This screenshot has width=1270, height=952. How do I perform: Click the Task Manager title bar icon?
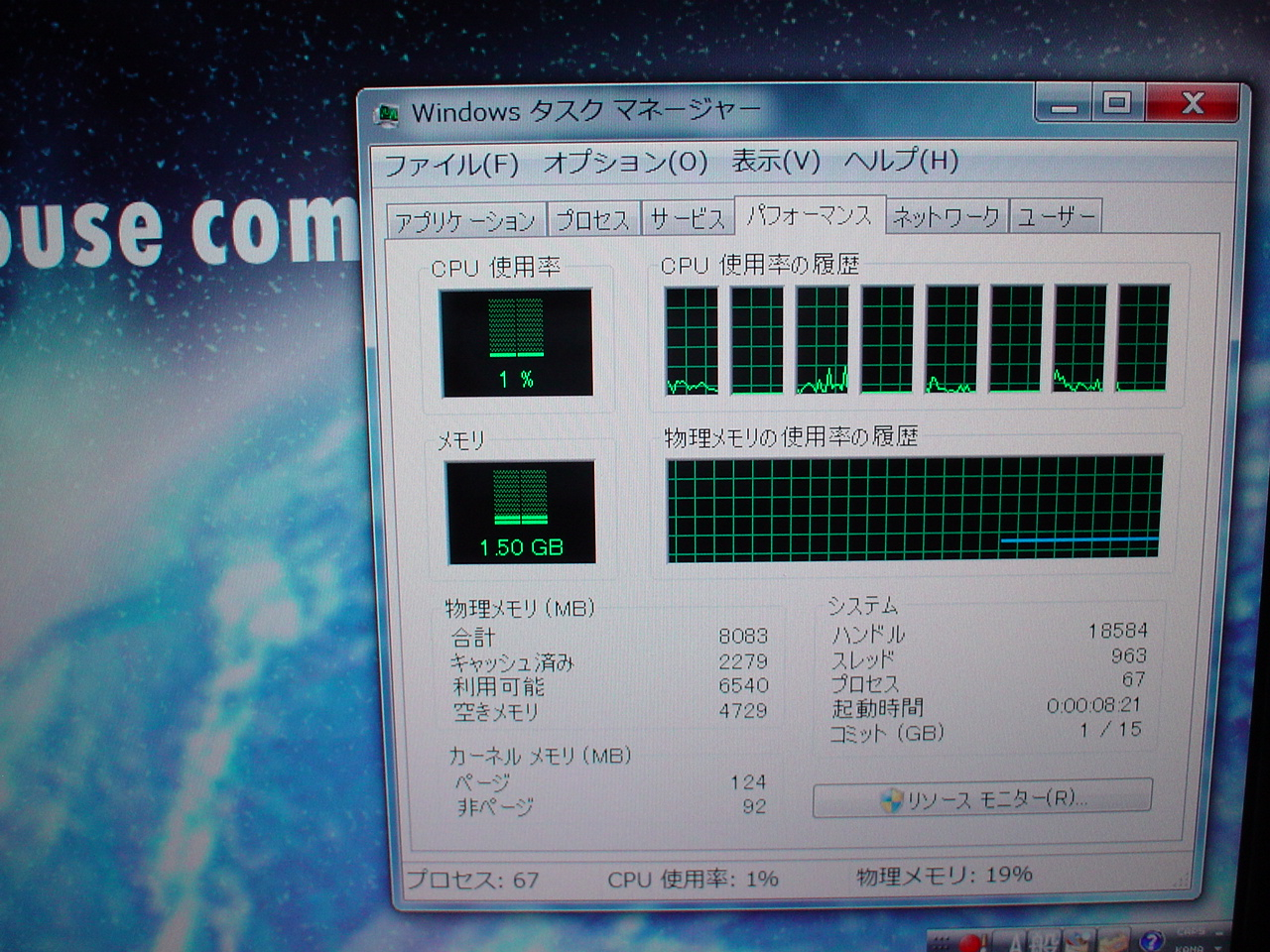point(387,114)
